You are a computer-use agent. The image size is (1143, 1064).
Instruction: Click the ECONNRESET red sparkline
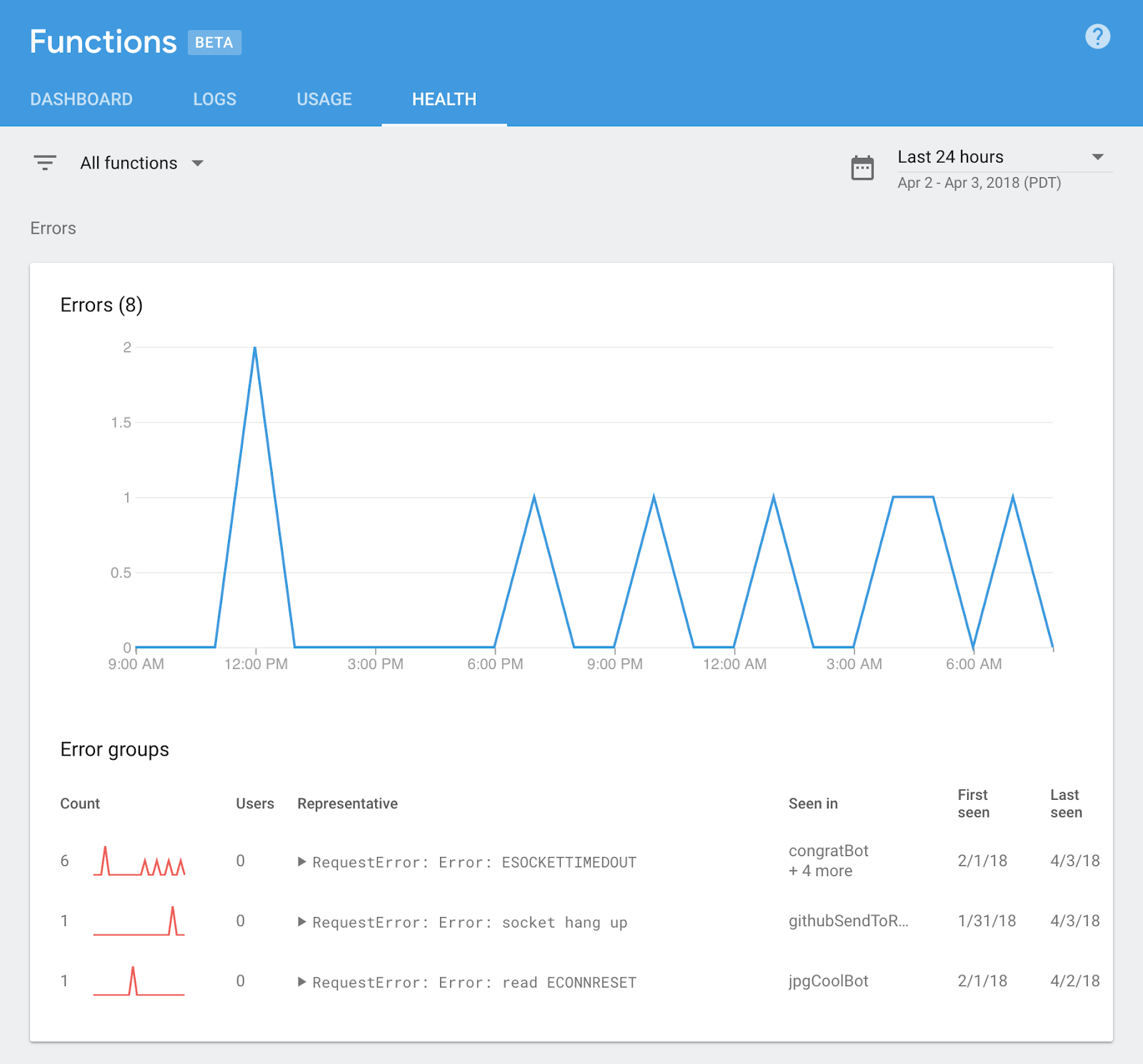tap(139, 981)
